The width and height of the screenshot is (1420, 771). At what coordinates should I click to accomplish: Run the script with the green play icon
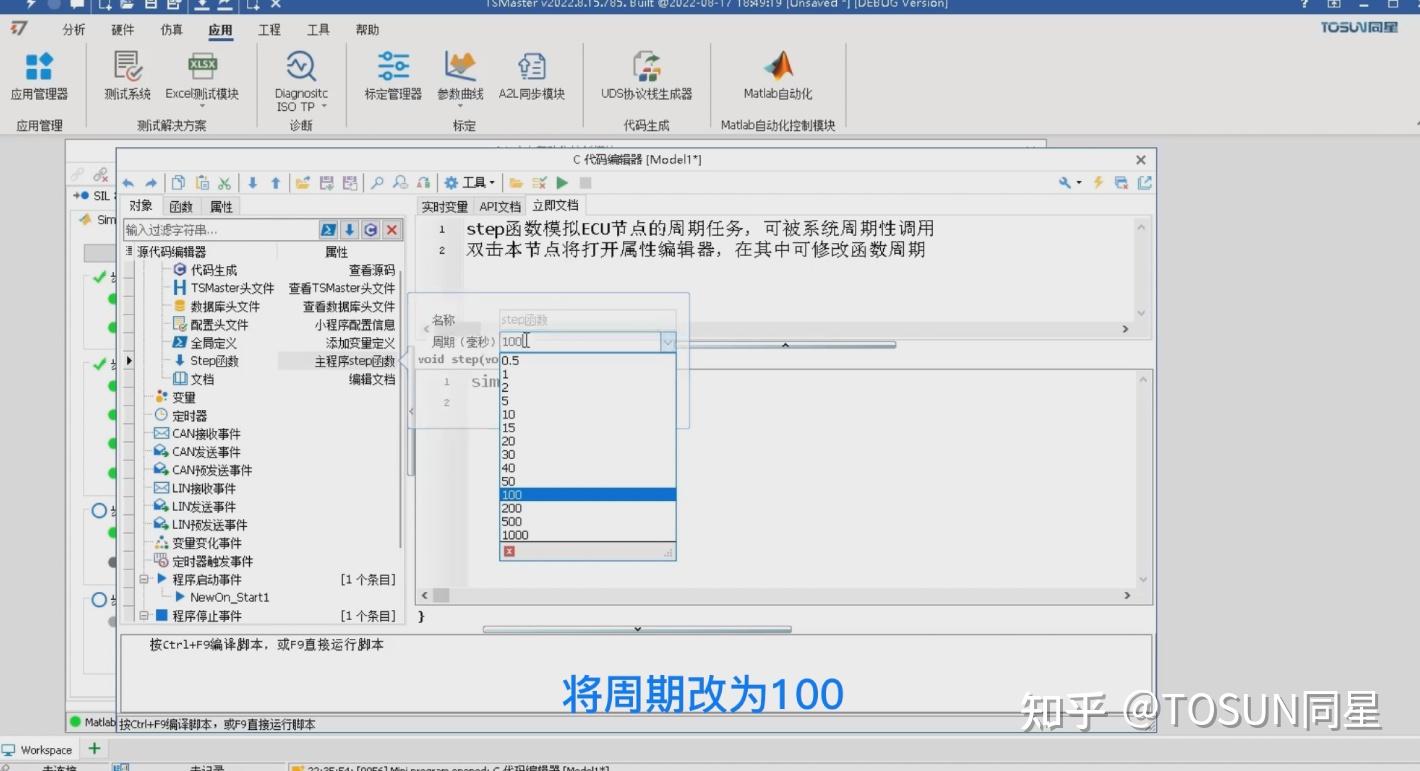pos(562,182)
